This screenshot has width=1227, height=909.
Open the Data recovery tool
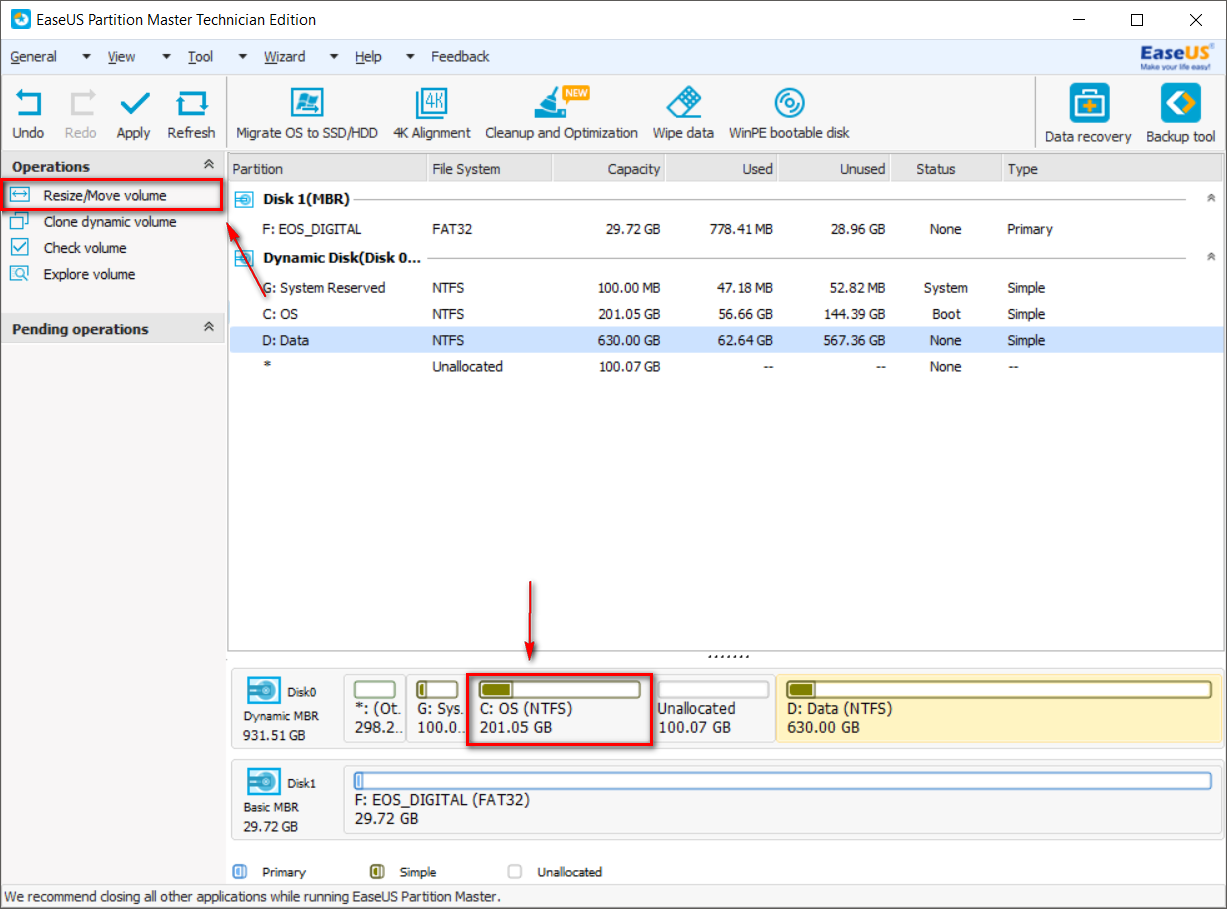pyautogui.click(x=1088, y=105)
